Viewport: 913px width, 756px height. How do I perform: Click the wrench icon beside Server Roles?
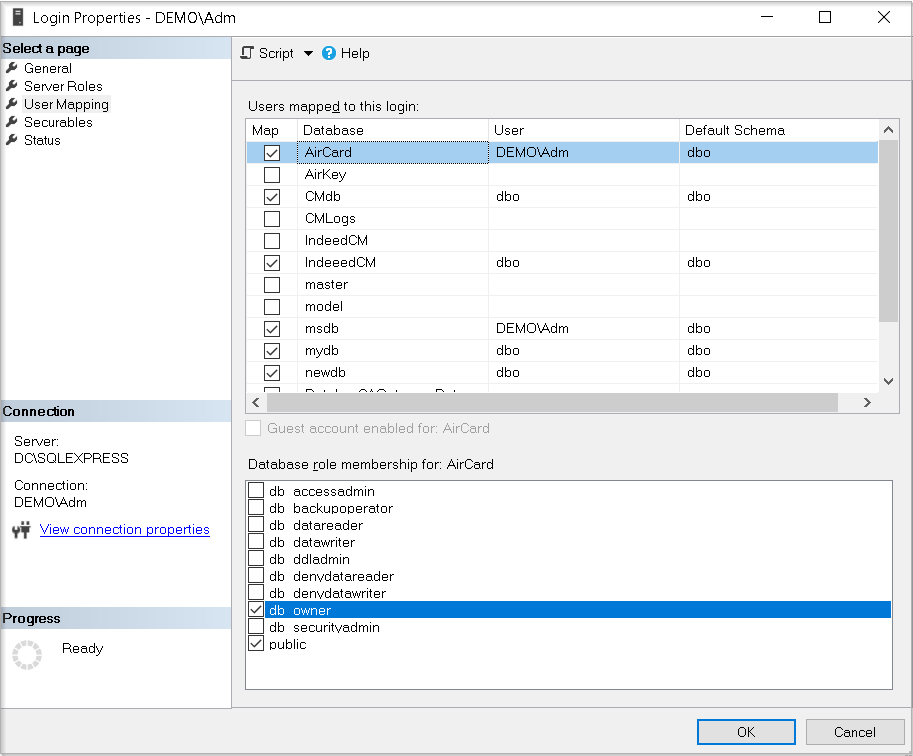pyautogui.click(x=12, y=86)
